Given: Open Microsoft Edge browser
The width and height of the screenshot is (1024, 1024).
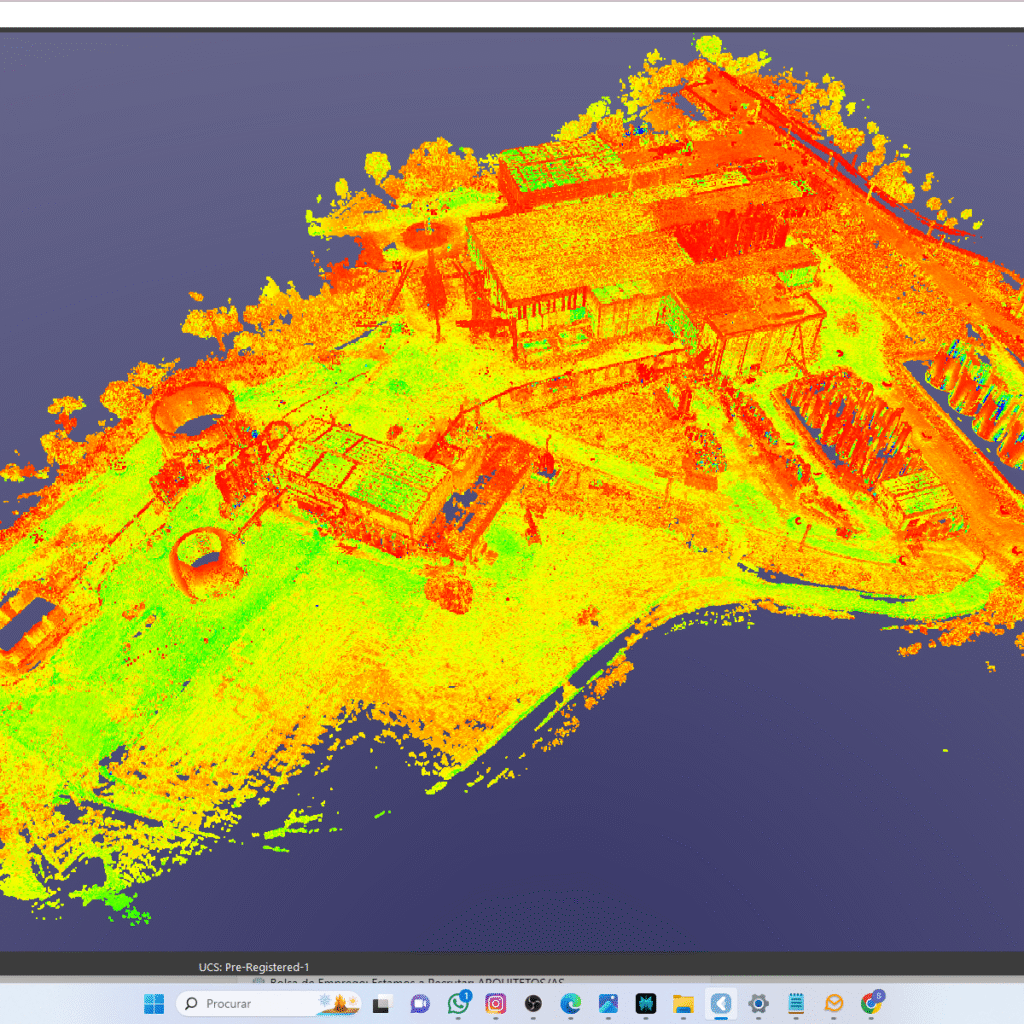Looking at the screenshot, I should [x=570, y=1003].
